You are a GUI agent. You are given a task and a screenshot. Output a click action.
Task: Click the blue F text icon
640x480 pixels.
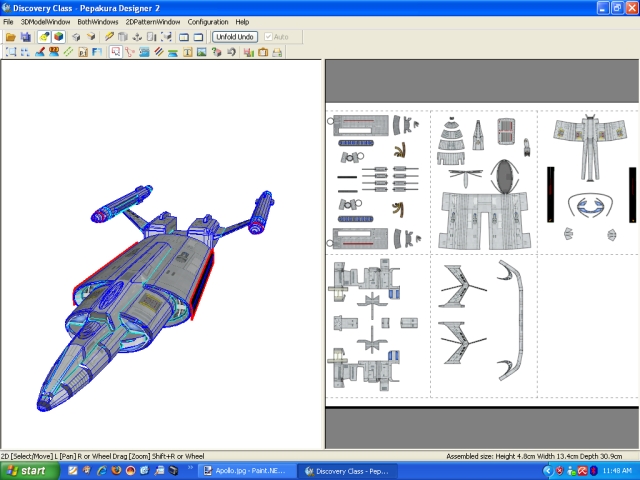[x=97, y=52]
